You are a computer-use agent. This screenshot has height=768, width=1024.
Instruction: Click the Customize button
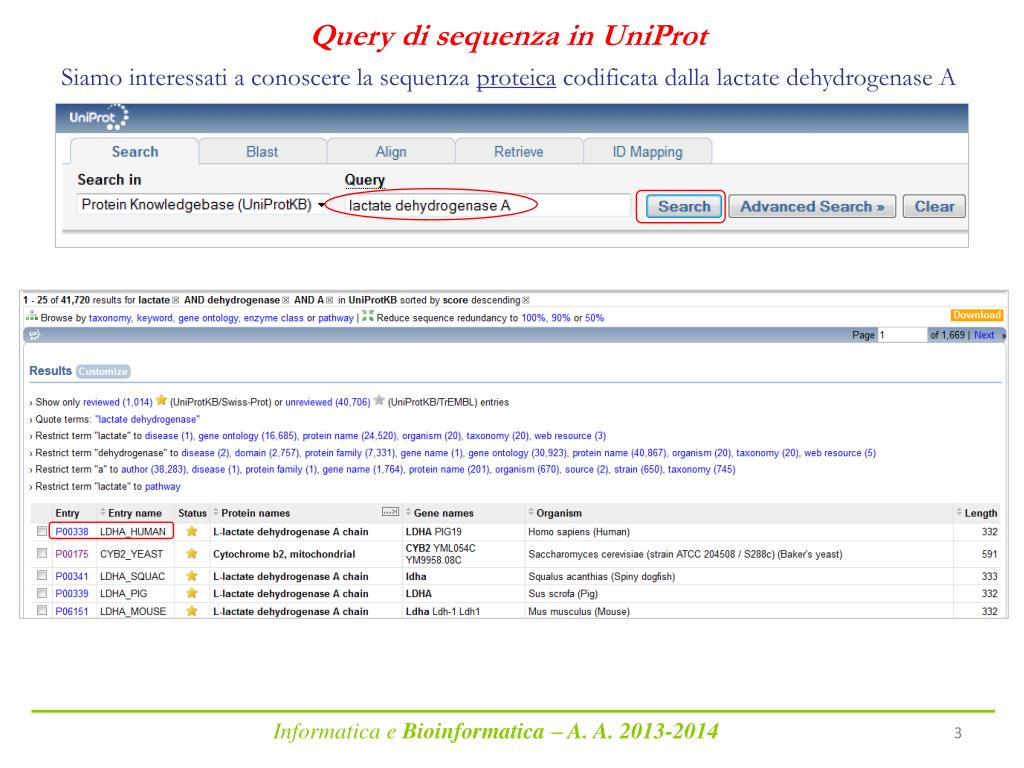coord(103,372)
